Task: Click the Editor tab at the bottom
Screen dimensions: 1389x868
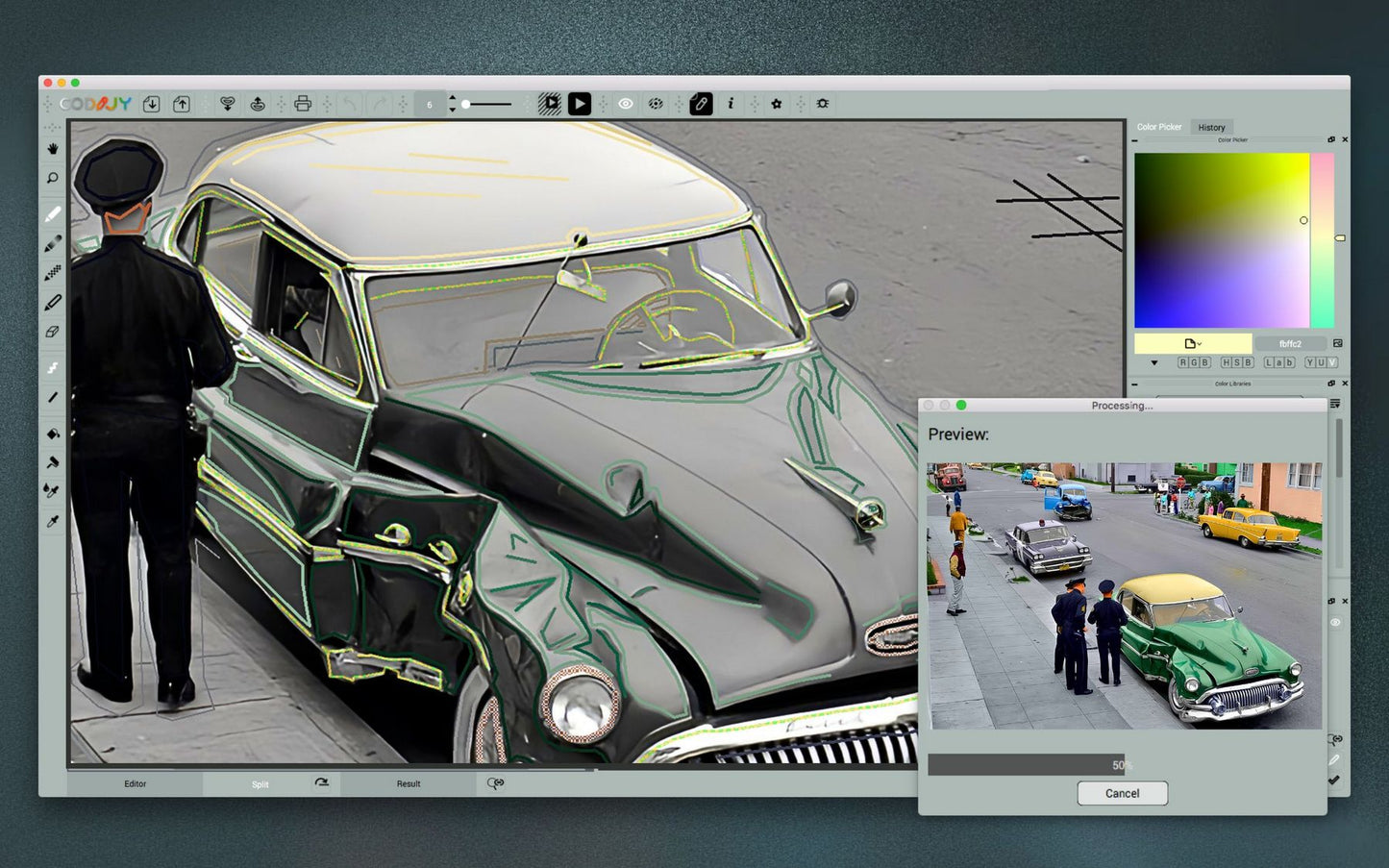Action: click(135, 783)
